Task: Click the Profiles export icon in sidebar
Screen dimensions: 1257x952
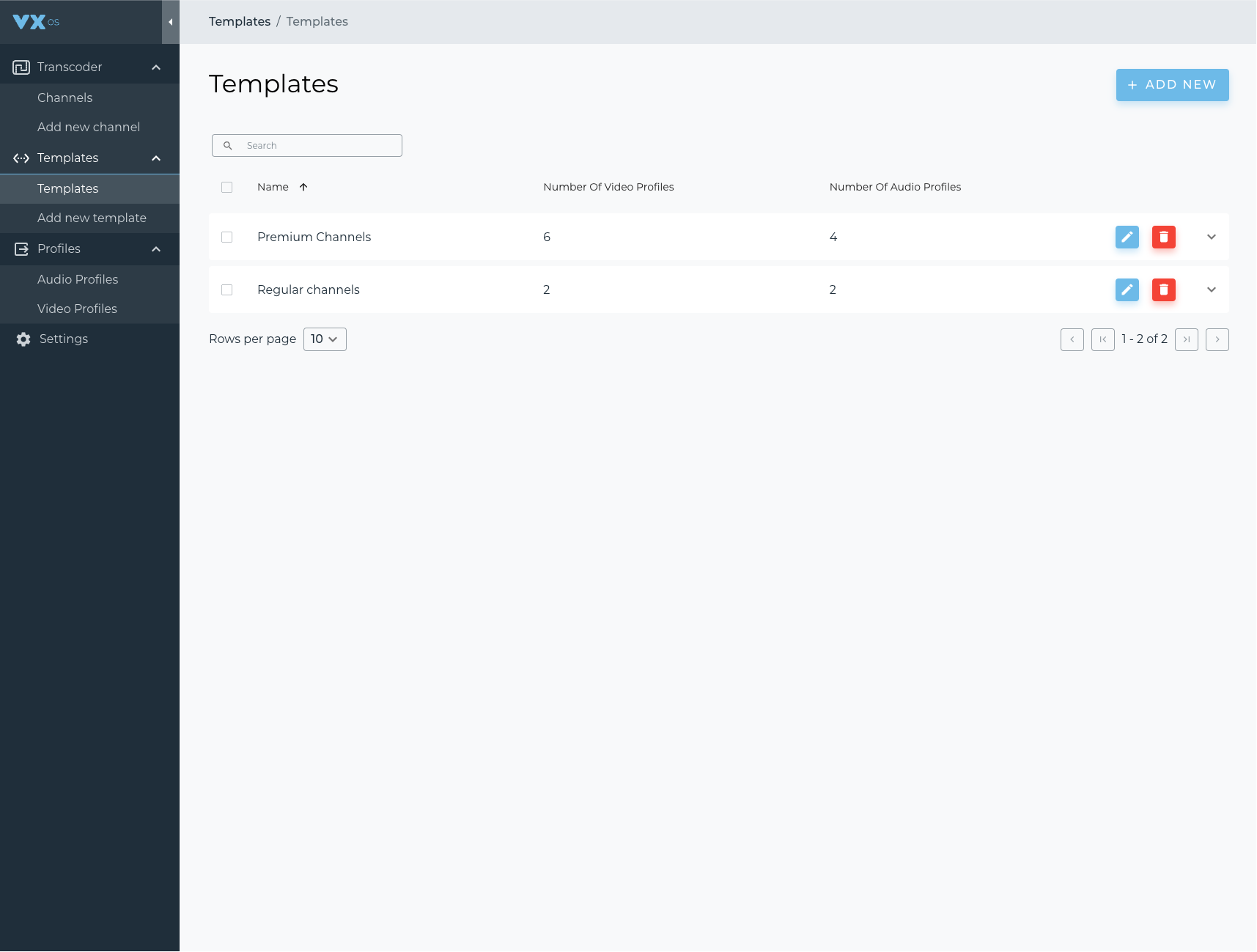Action: point(21,249)
